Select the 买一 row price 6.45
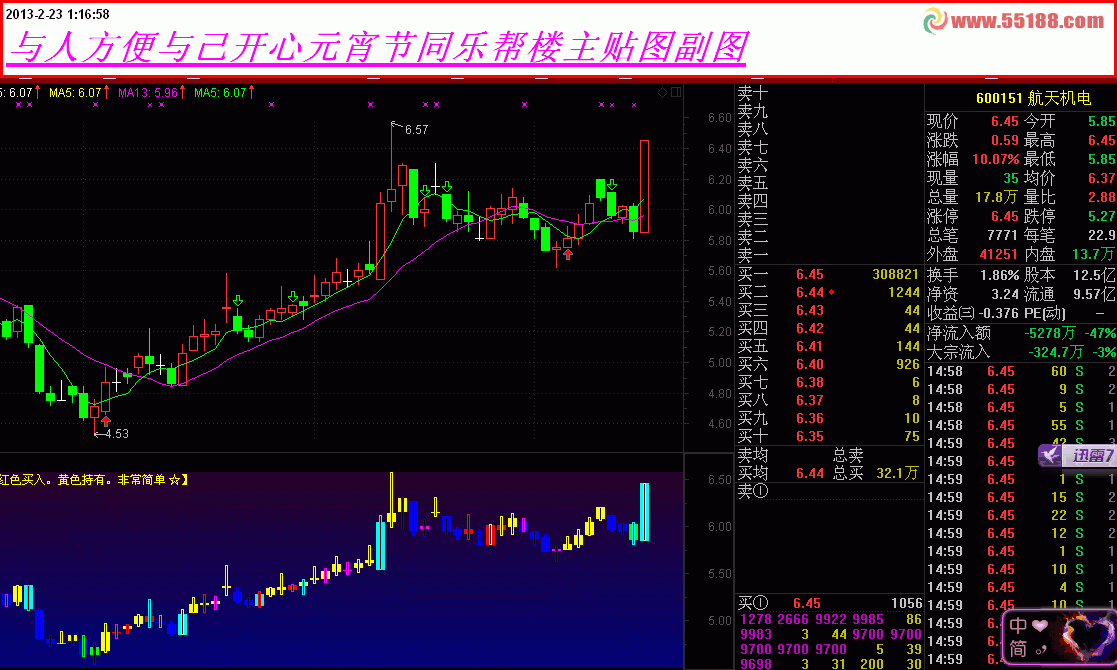Screen dimensions: 1117x670 pos(809,275)
